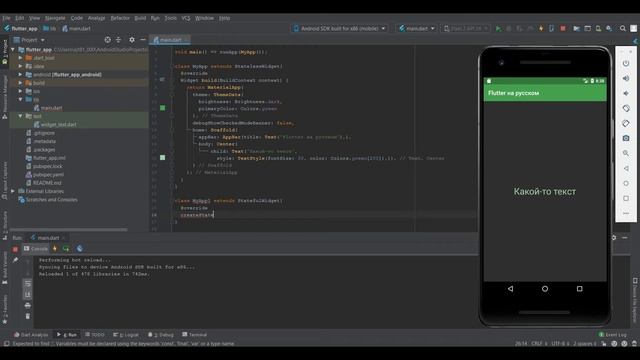Click the locate file target icon in Project panel
Image resolution: width=640 pixels, height=360 pixels.
click(107, 40)
